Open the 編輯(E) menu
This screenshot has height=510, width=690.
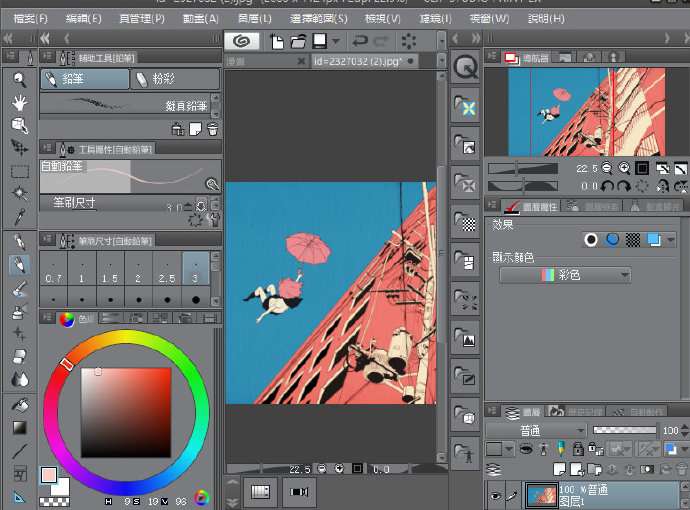click(x=84, y=18)
